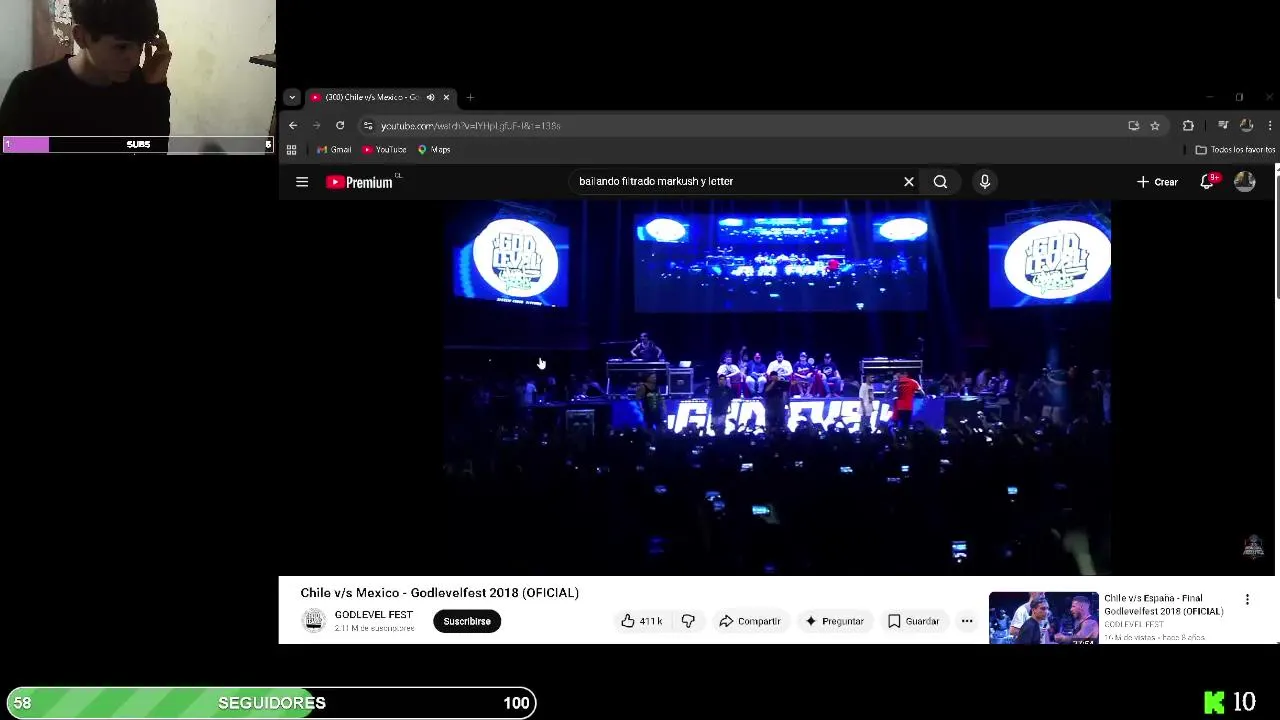The height and width of the screenshot is (720, 1280).
Task: Open the GODLEVEL FEST channel avatar
Action: tap(314, 621)
